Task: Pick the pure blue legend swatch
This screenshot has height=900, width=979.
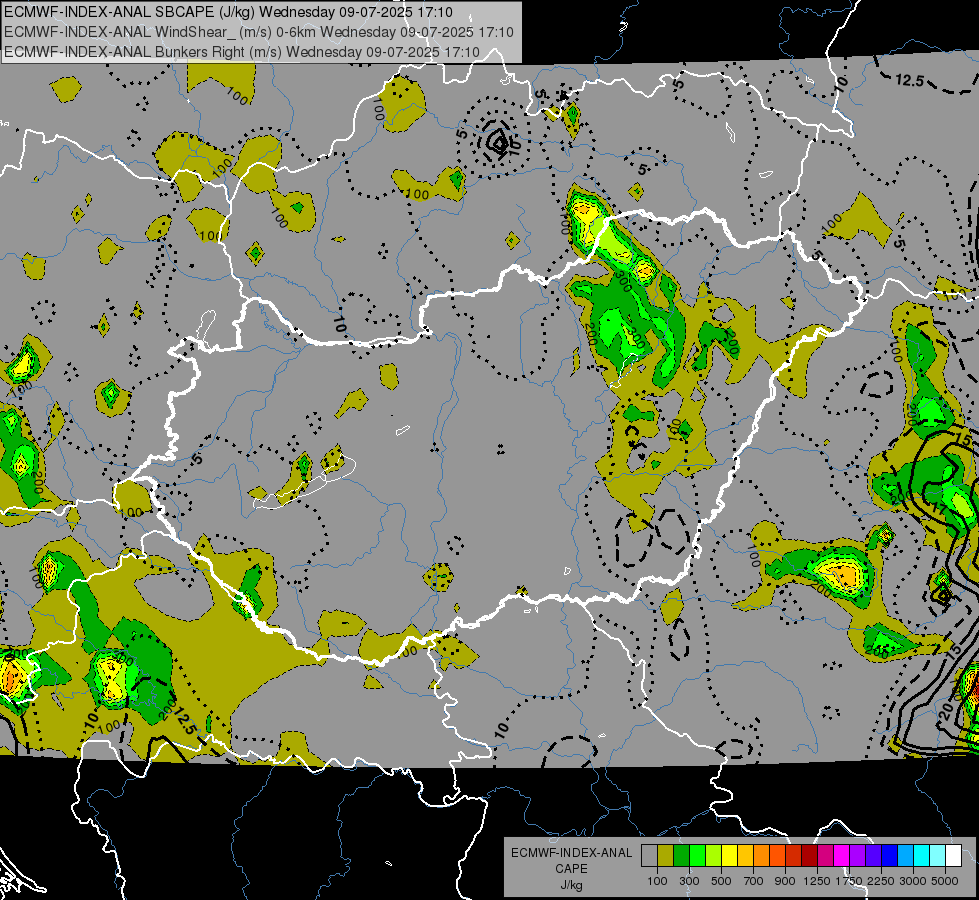Action: pos(890,856)
